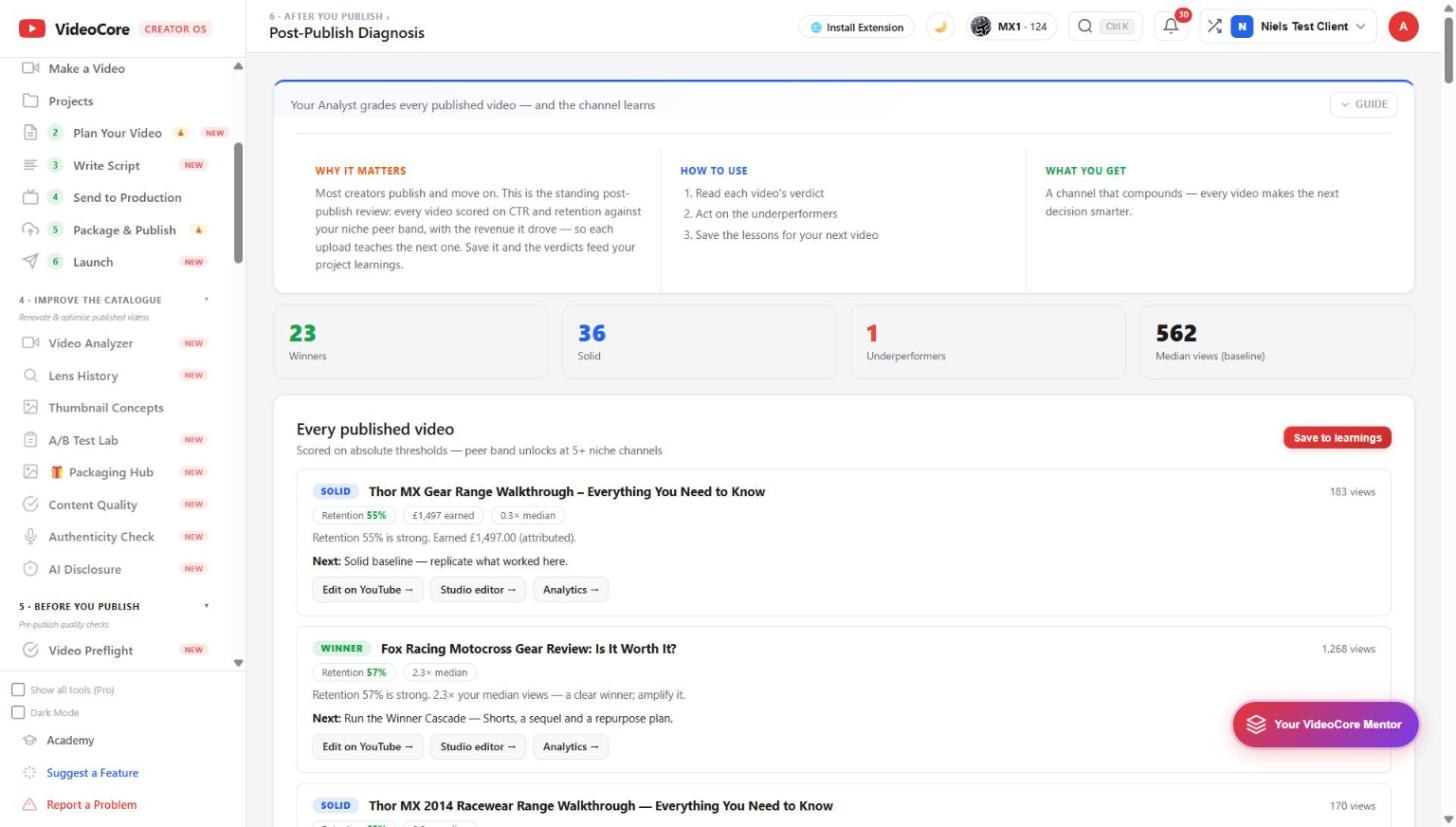Image resolution: width=1456 pixels, height=827 pixels.
Task: Click 'Edit on YouTube' for Thor MX Gear Range
Action: click(367, 590)
